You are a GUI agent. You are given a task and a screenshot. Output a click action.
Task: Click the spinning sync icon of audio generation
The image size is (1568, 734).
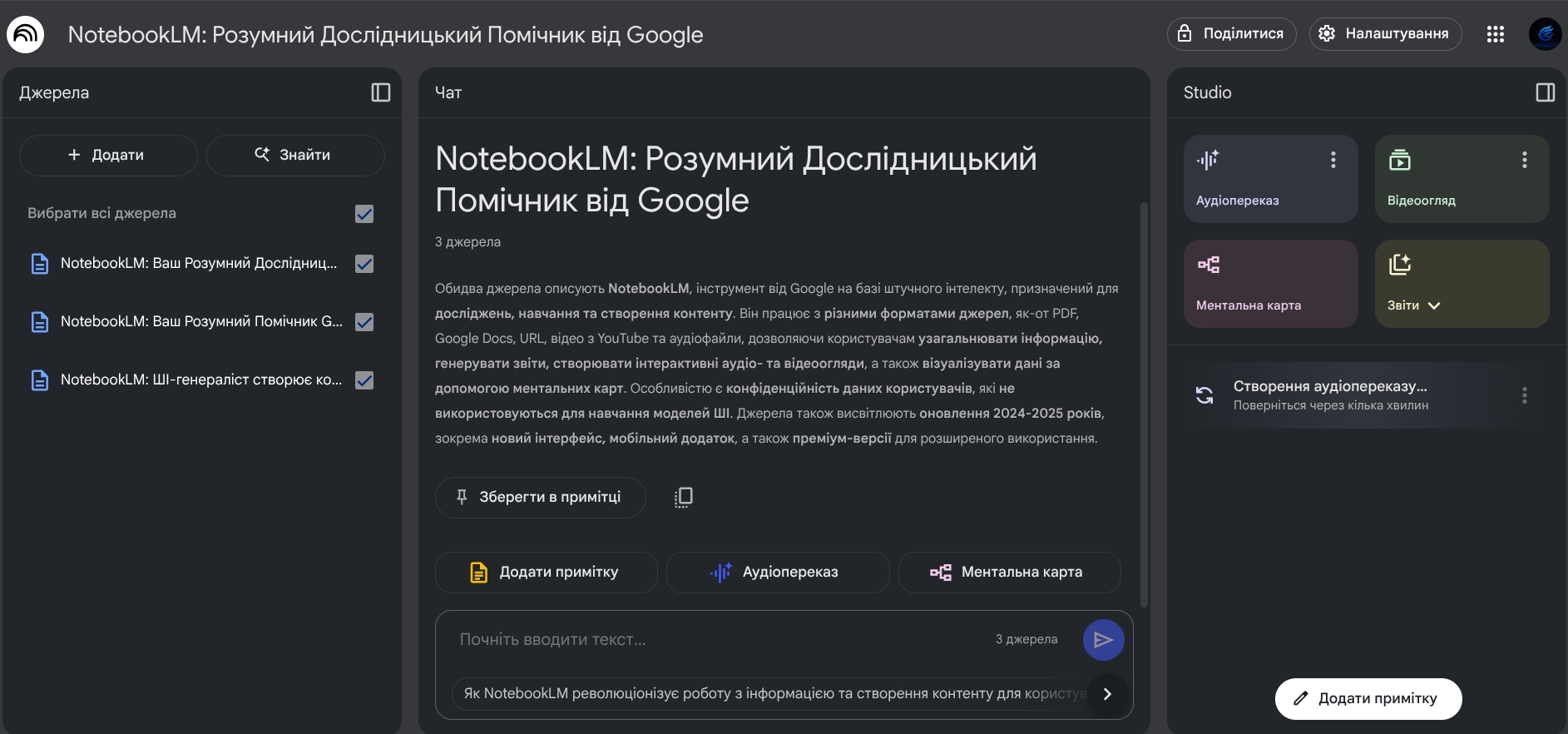click(x=1204, y=395)
